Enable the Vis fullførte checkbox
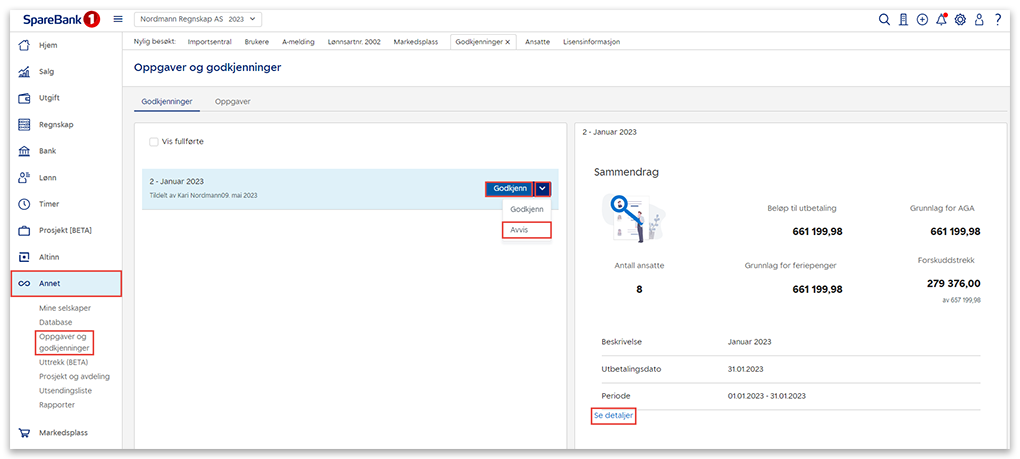 click(154, 142)
